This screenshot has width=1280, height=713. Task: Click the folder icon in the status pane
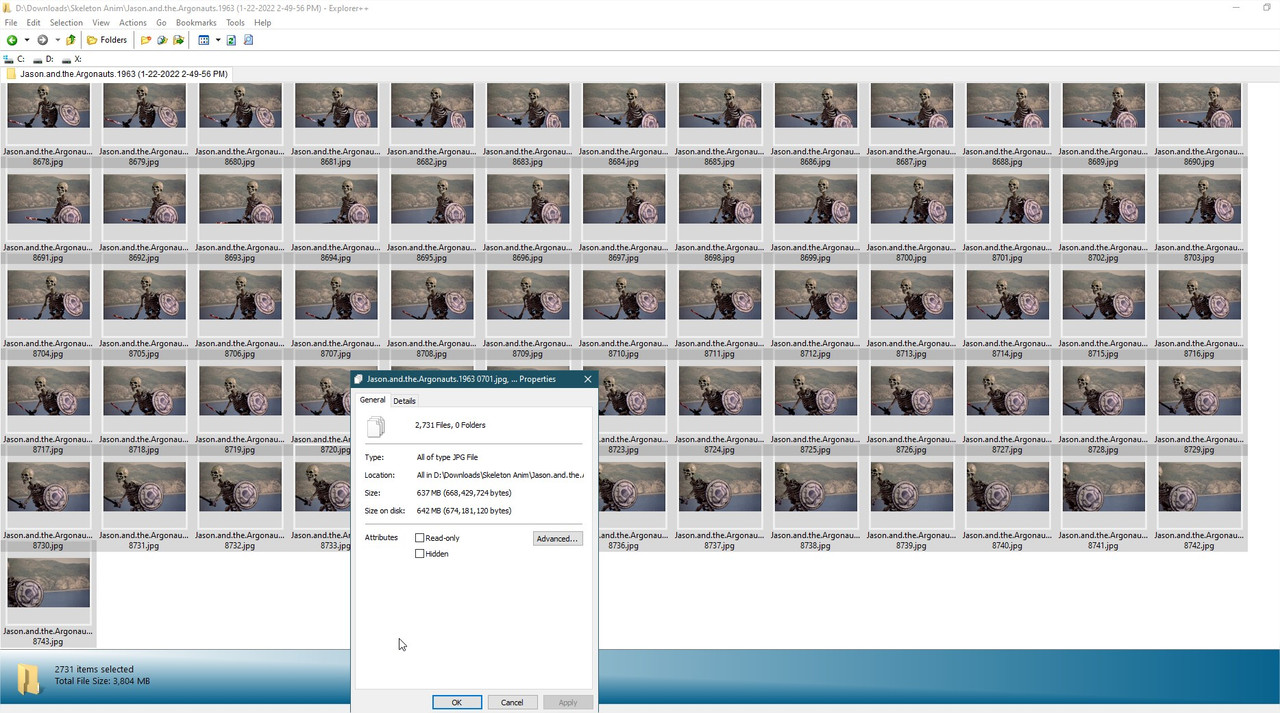point(28,678)
